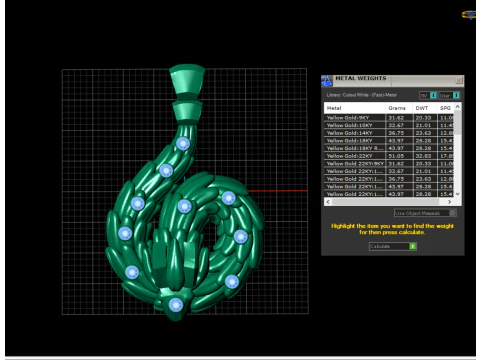Click the table's scroll up arrow
The image size is (480, 360).
[x=458, y=107]
